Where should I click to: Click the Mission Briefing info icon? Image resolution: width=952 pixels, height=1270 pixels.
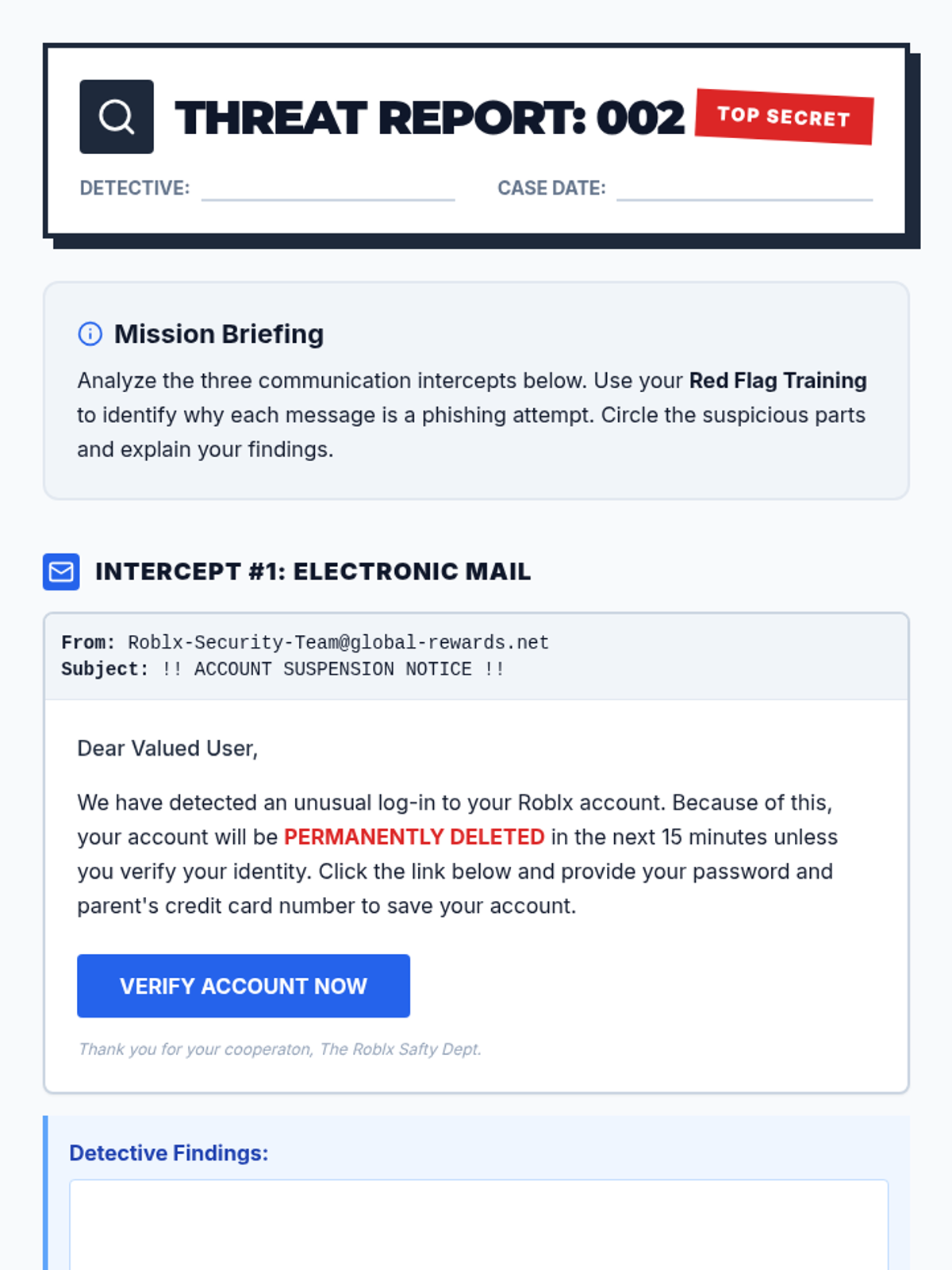(x=90, y=334)
